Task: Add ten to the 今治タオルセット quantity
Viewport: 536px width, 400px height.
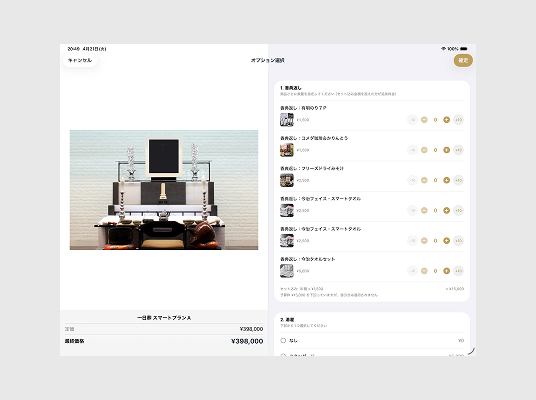Action: tap(458, 271)
